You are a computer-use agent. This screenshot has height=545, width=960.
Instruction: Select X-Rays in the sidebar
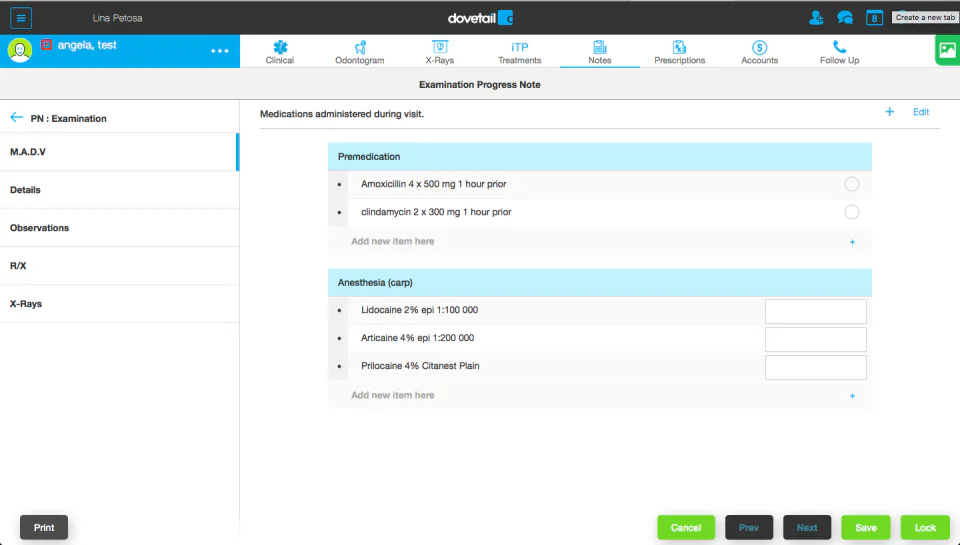119,304
